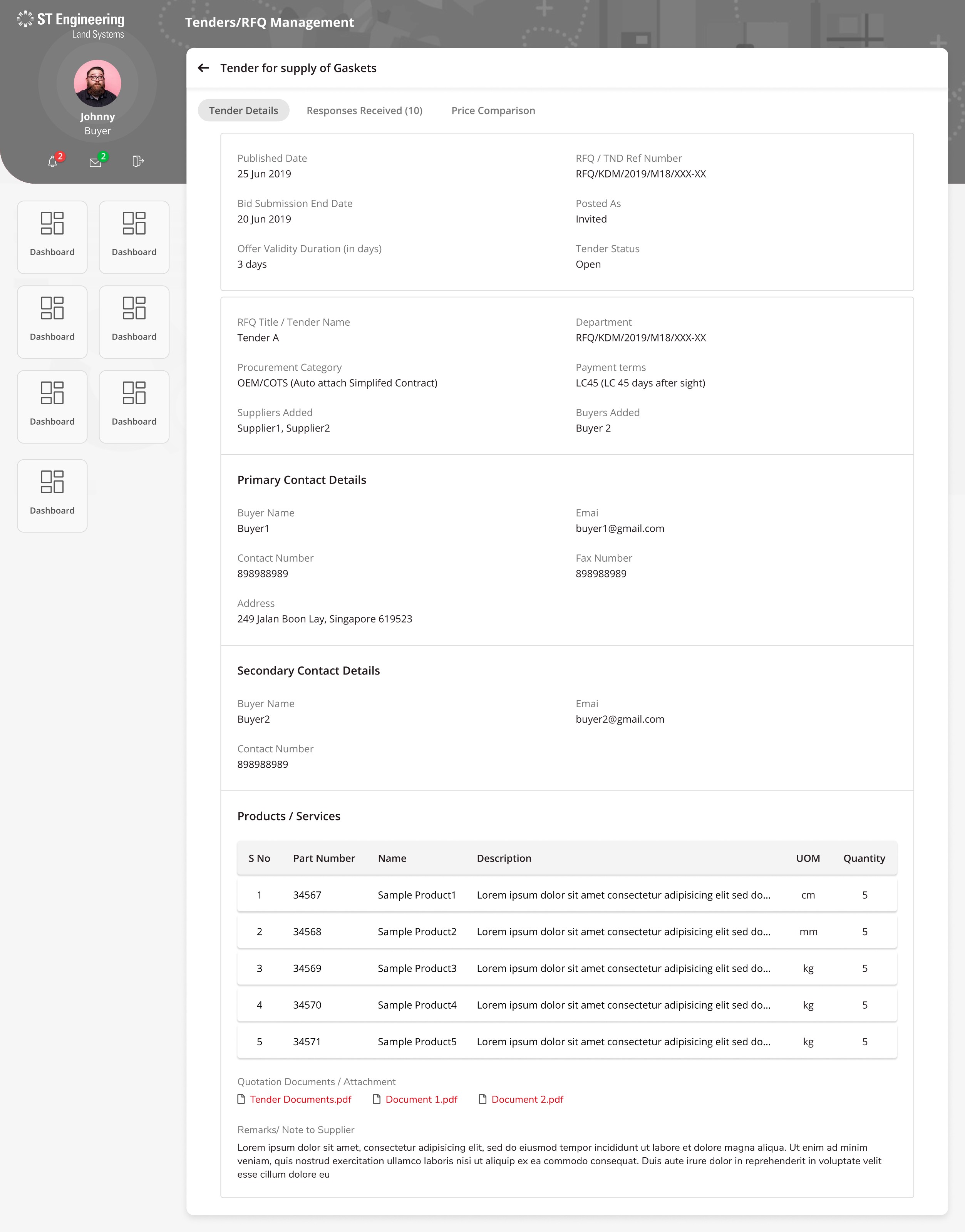
Task: Select part number 34571 cell
Action: click(307, 1041)
